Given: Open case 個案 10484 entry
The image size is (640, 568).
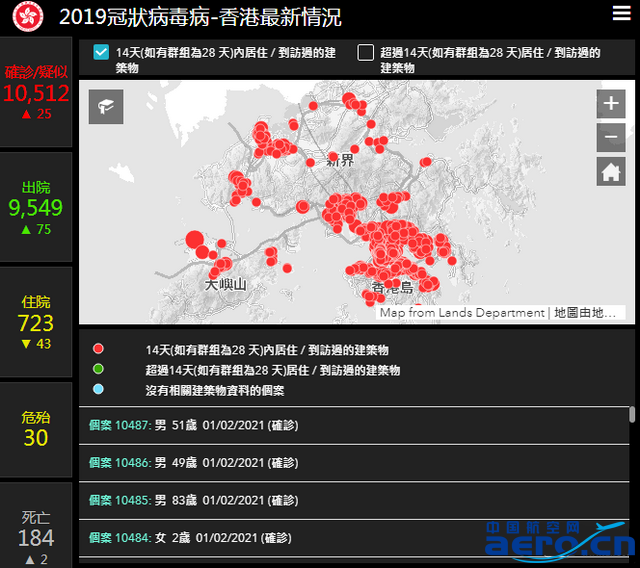Looking at the screenshot, I should [x=354, y=538].
